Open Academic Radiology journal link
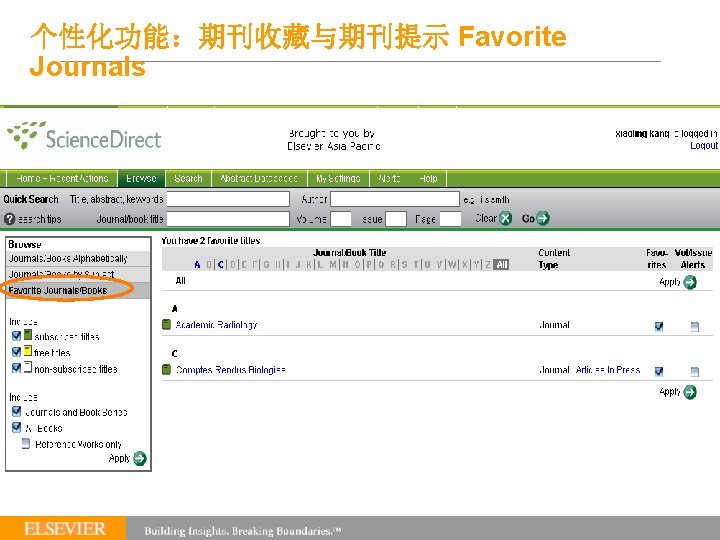720x540 pixels. (x=216, y=325)
